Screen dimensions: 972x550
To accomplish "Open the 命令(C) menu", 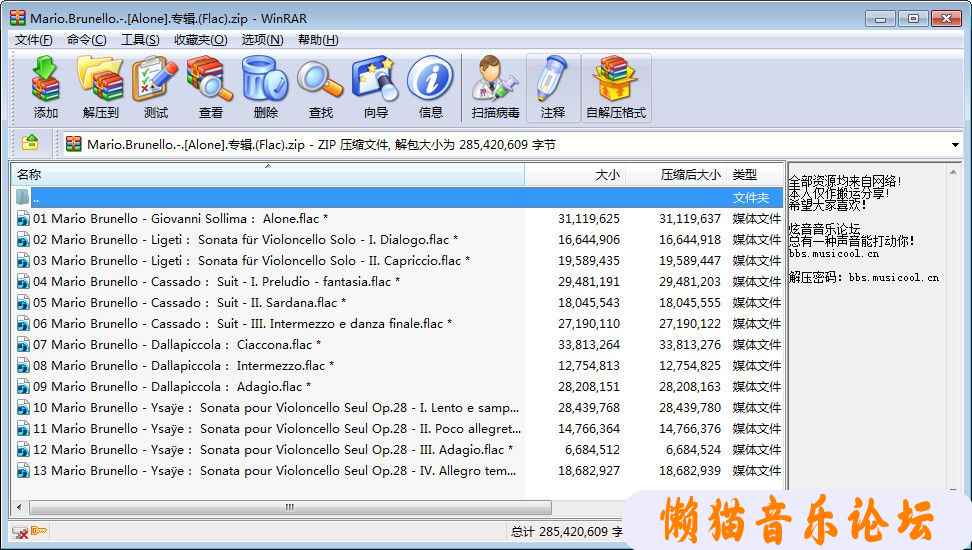I will click(86, 40).
